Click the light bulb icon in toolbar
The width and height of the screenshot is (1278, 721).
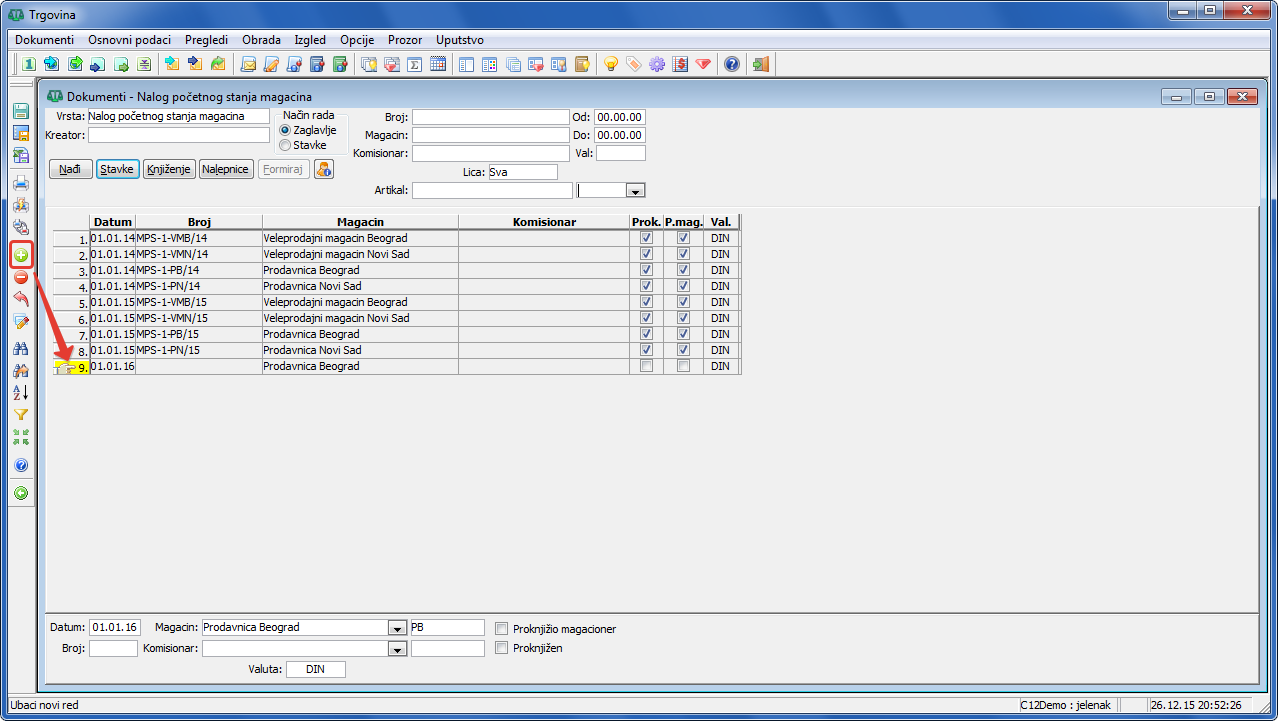(610, 64)
